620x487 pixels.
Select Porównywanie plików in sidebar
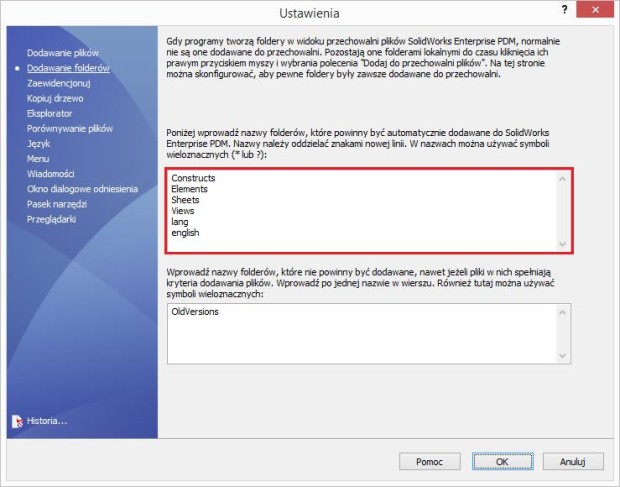click(x=70, y=128)
